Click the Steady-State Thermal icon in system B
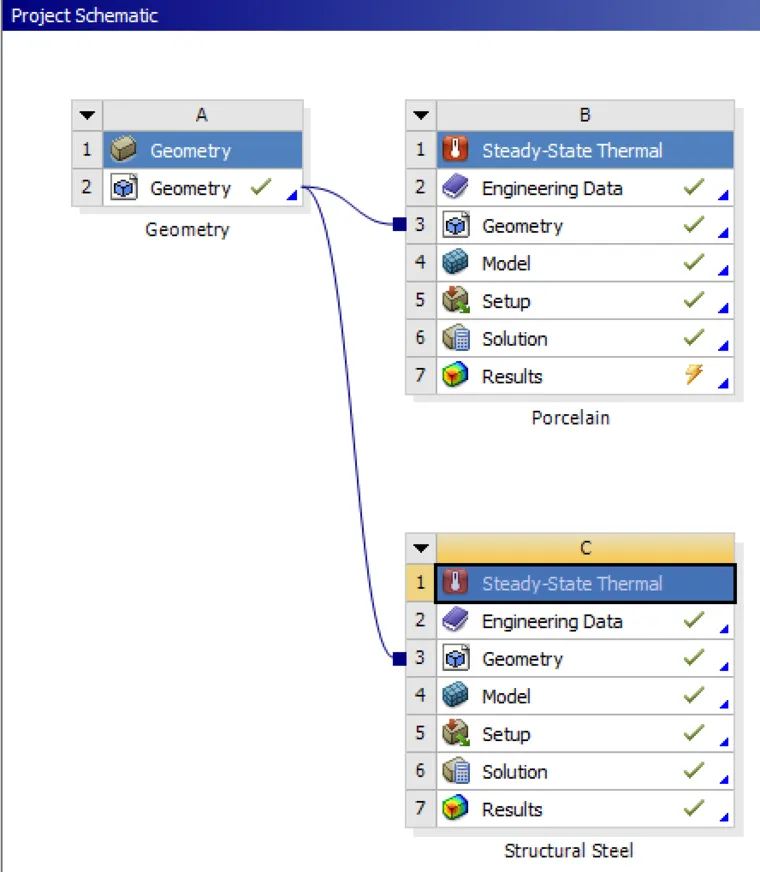 [x=455, y=149]
